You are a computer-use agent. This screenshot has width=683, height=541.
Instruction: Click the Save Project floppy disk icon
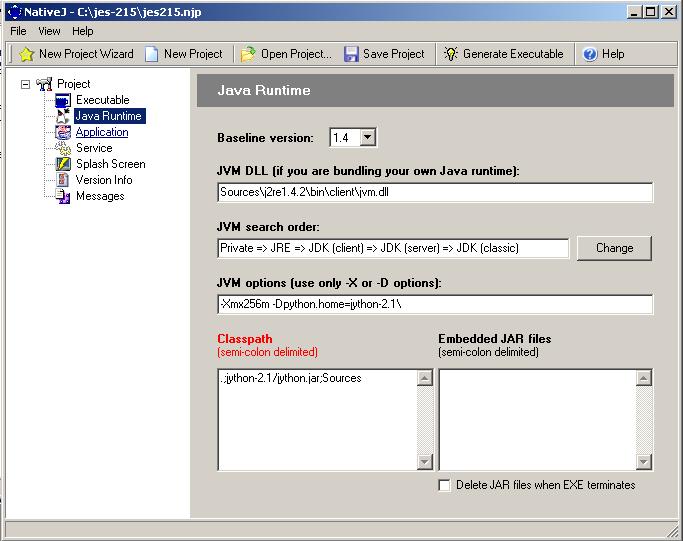coord(351,54)
